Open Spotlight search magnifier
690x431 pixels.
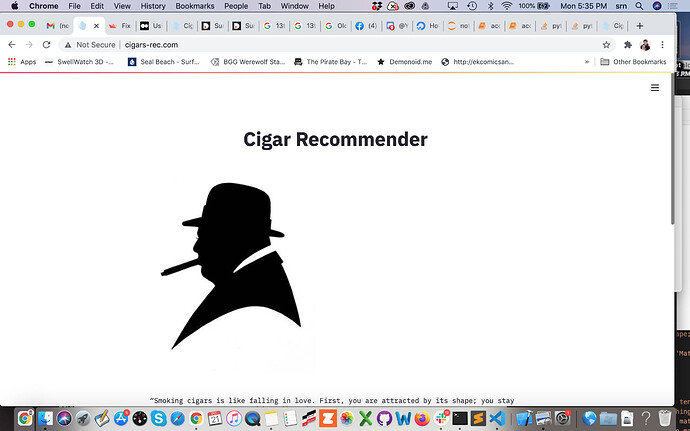pyautogui.click(x=639, y=6)
